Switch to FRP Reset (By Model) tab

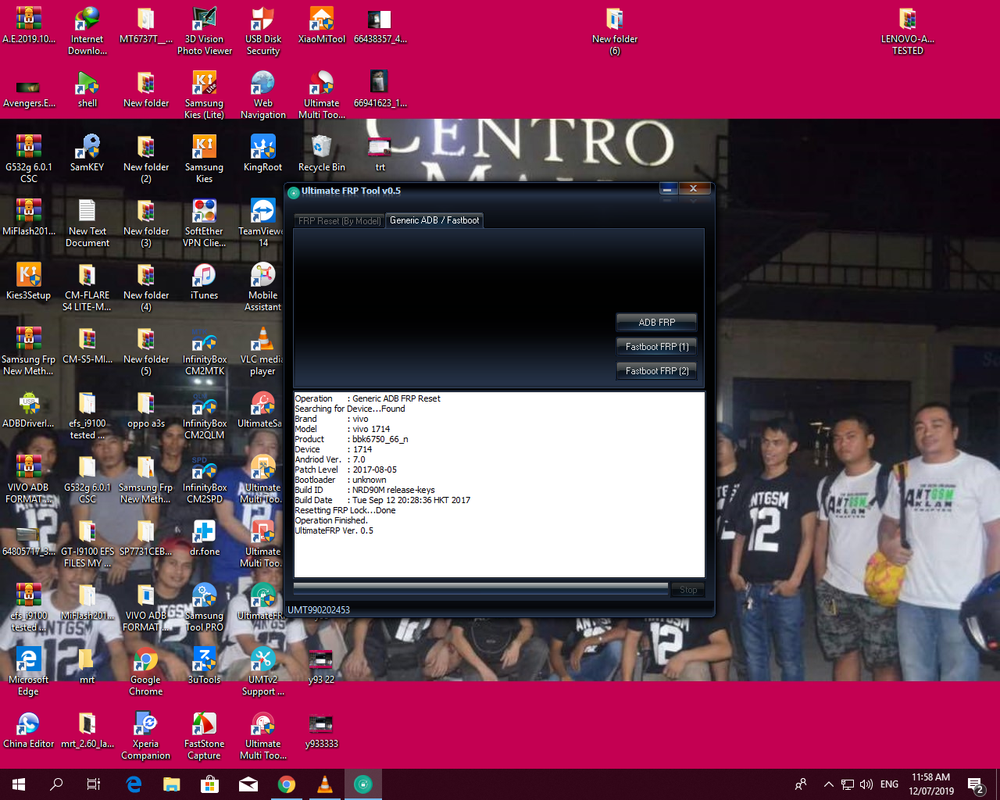click(x=339, y=221)
